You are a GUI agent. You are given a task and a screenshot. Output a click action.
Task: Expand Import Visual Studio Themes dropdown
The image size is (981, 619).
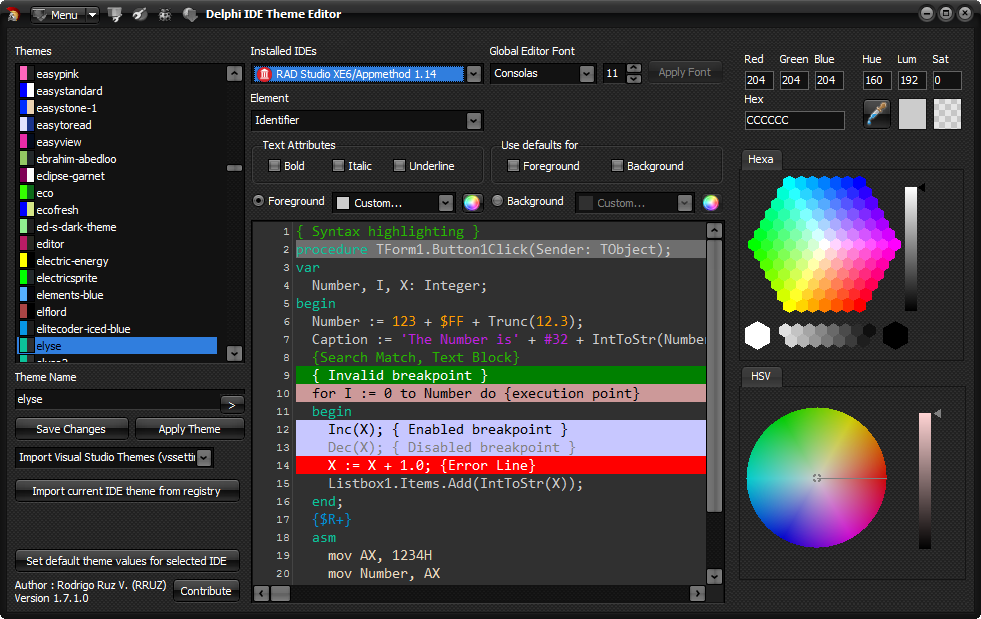click(x=204, y=458)
